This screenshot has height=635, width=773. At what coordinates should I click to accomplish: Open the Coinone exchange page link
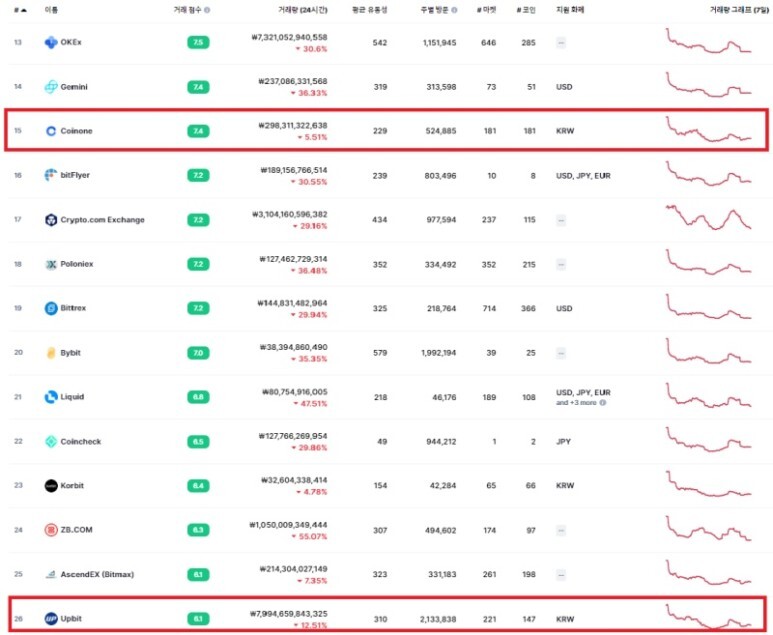coord(76,131)
